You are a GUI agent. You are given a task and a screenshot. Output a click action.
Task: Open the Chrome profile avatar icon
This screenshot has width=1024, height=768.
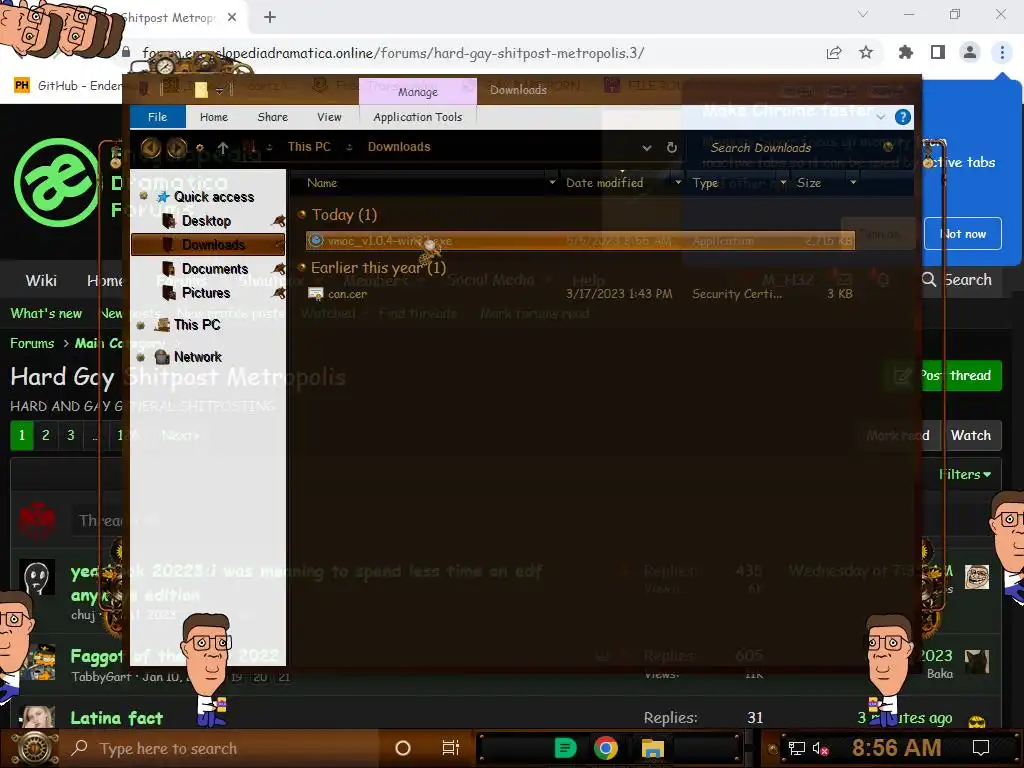tap(970, 52)
